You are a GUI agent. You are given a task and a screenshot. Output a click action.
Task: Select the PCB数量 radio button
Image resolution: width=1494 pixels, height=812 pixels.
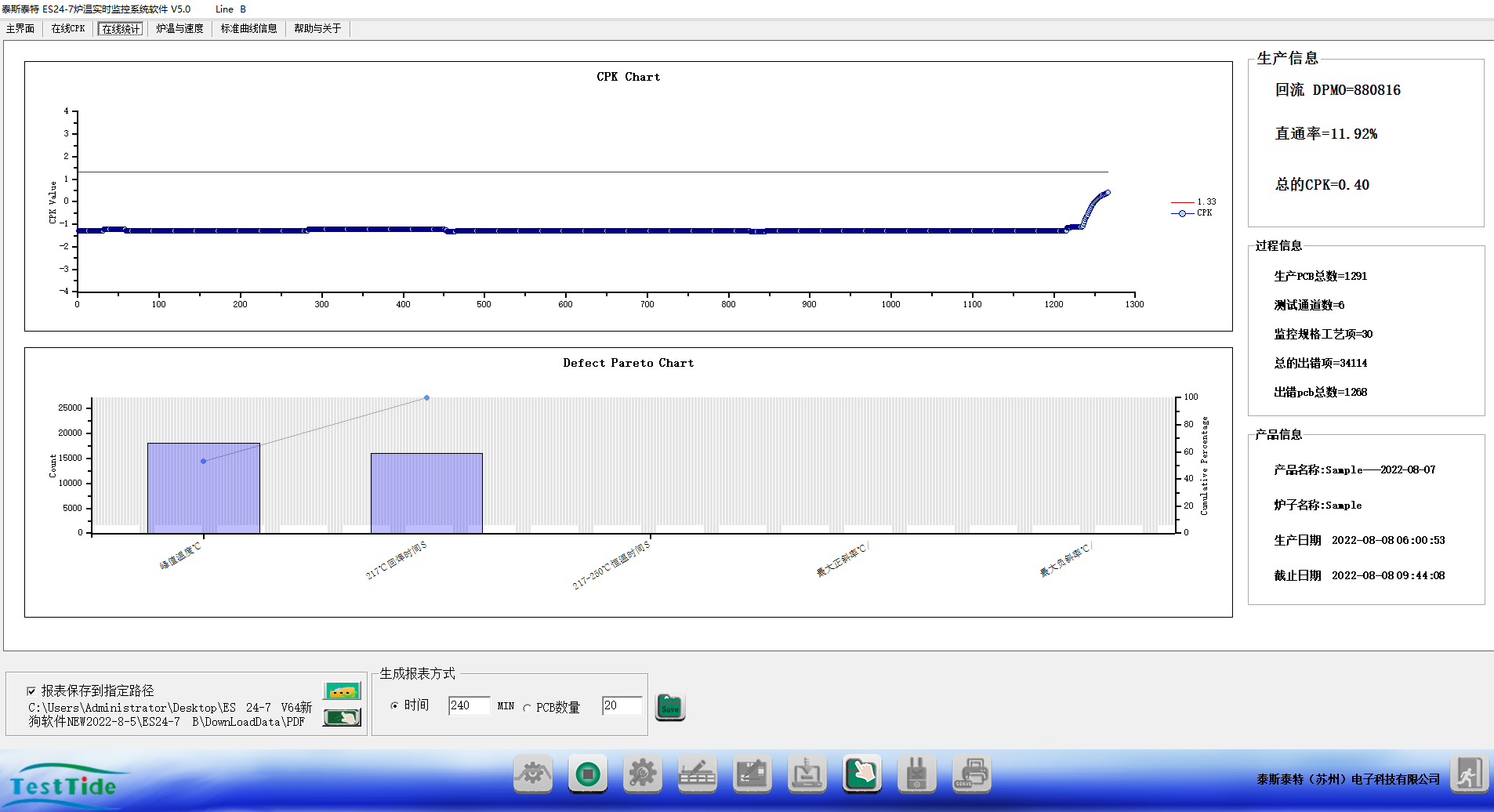[527, 708]
